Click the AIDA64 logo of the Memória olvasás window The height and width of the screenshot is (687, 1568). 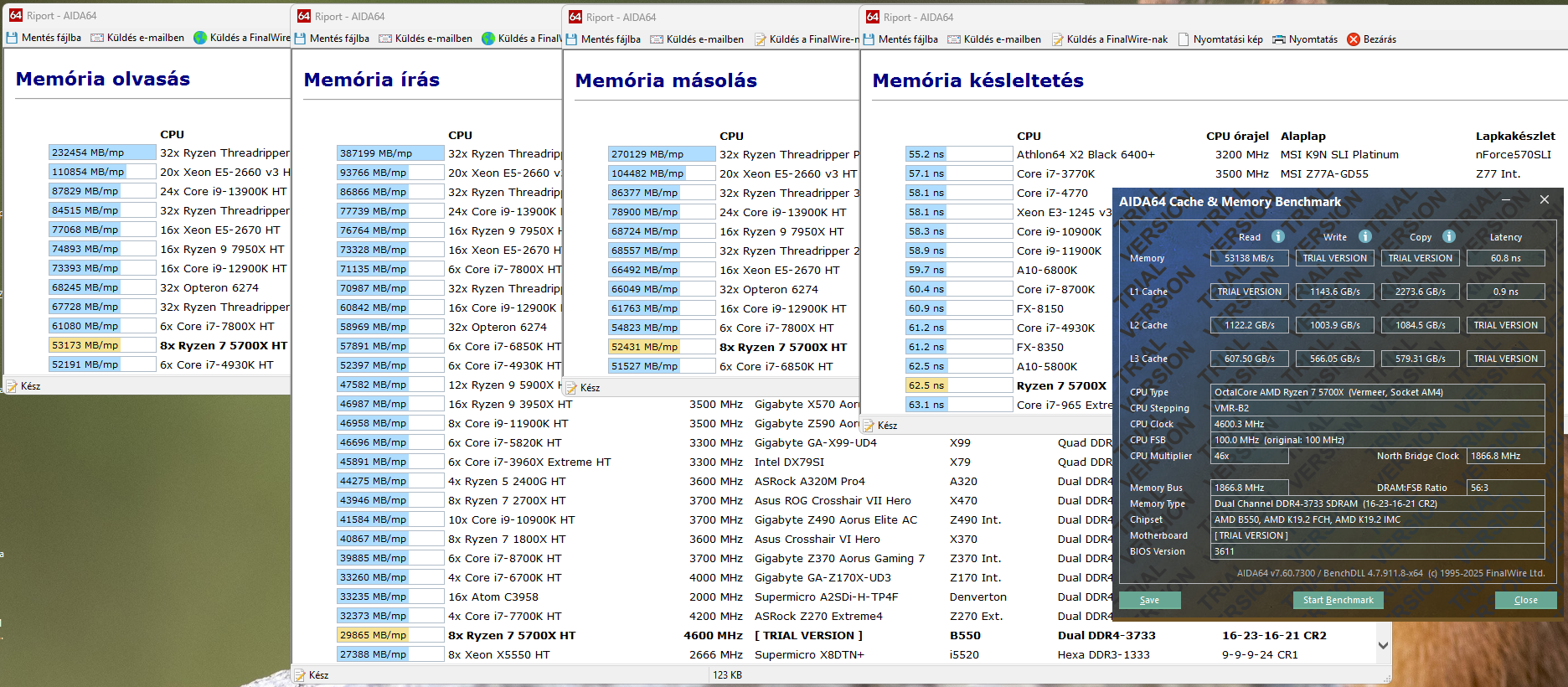coord(16,15)
